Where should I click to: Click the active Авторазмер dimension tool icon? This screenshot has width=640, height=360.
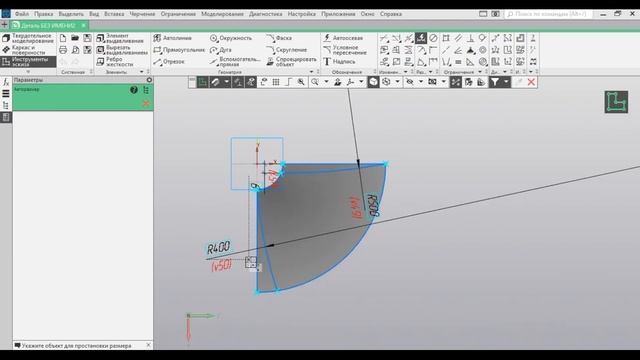click(421, 38)
